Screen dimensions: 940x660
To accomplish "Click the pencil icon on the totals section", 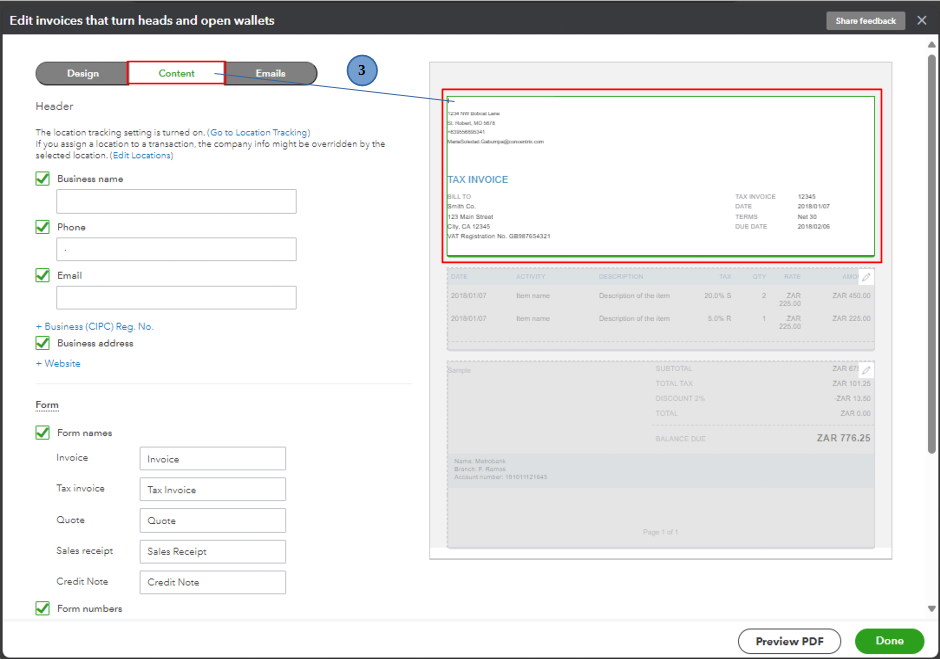I will [x=866, y=370].
